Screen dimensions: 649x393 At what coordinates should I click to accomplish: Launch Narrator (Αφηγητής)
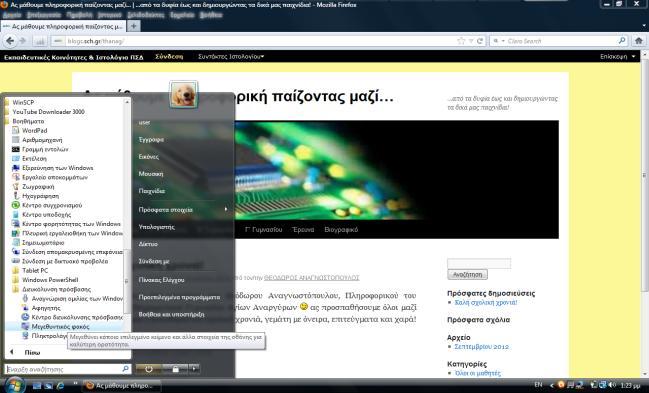pos(41,308)
